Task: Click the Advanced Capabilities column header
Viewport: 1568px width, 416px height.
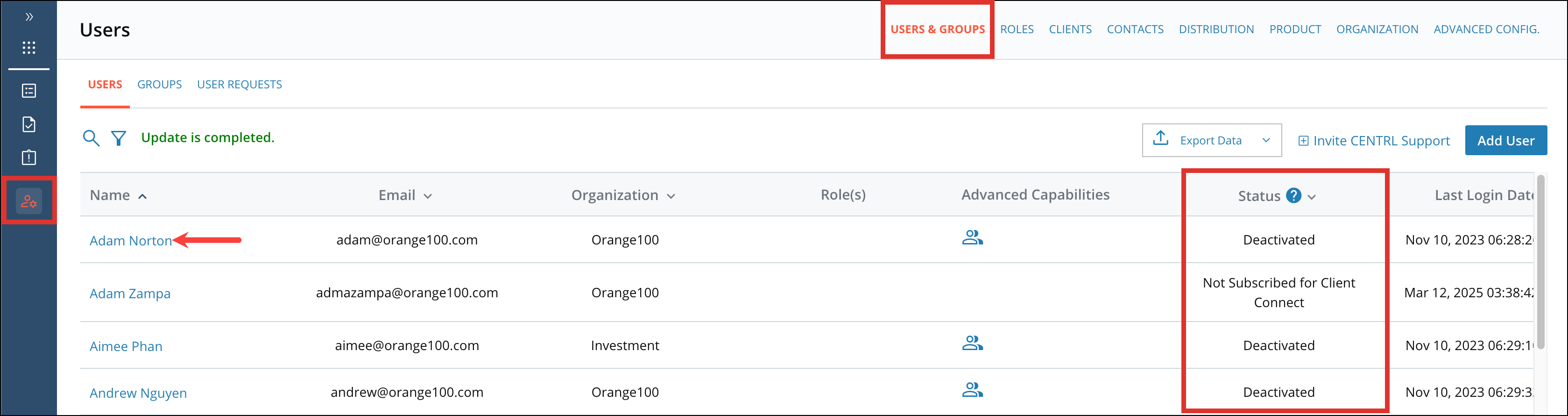Action: 1035,195
